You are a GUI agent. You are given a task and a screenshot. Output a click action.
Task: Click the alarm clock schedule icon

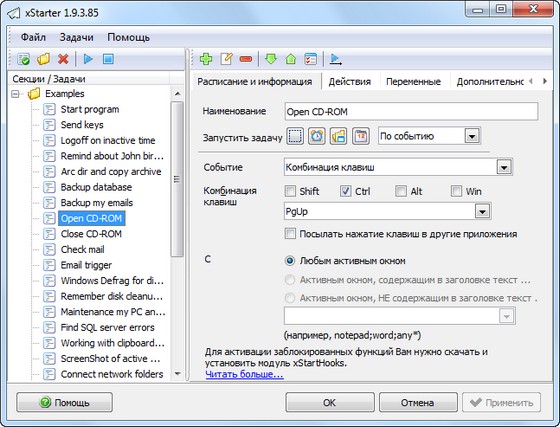[x=317, y=136]
